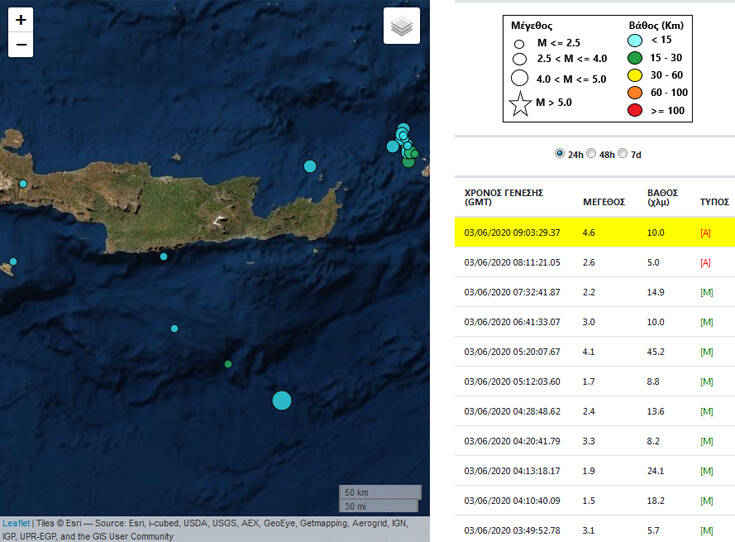Click the depth value 45.2

coord(656,352)
